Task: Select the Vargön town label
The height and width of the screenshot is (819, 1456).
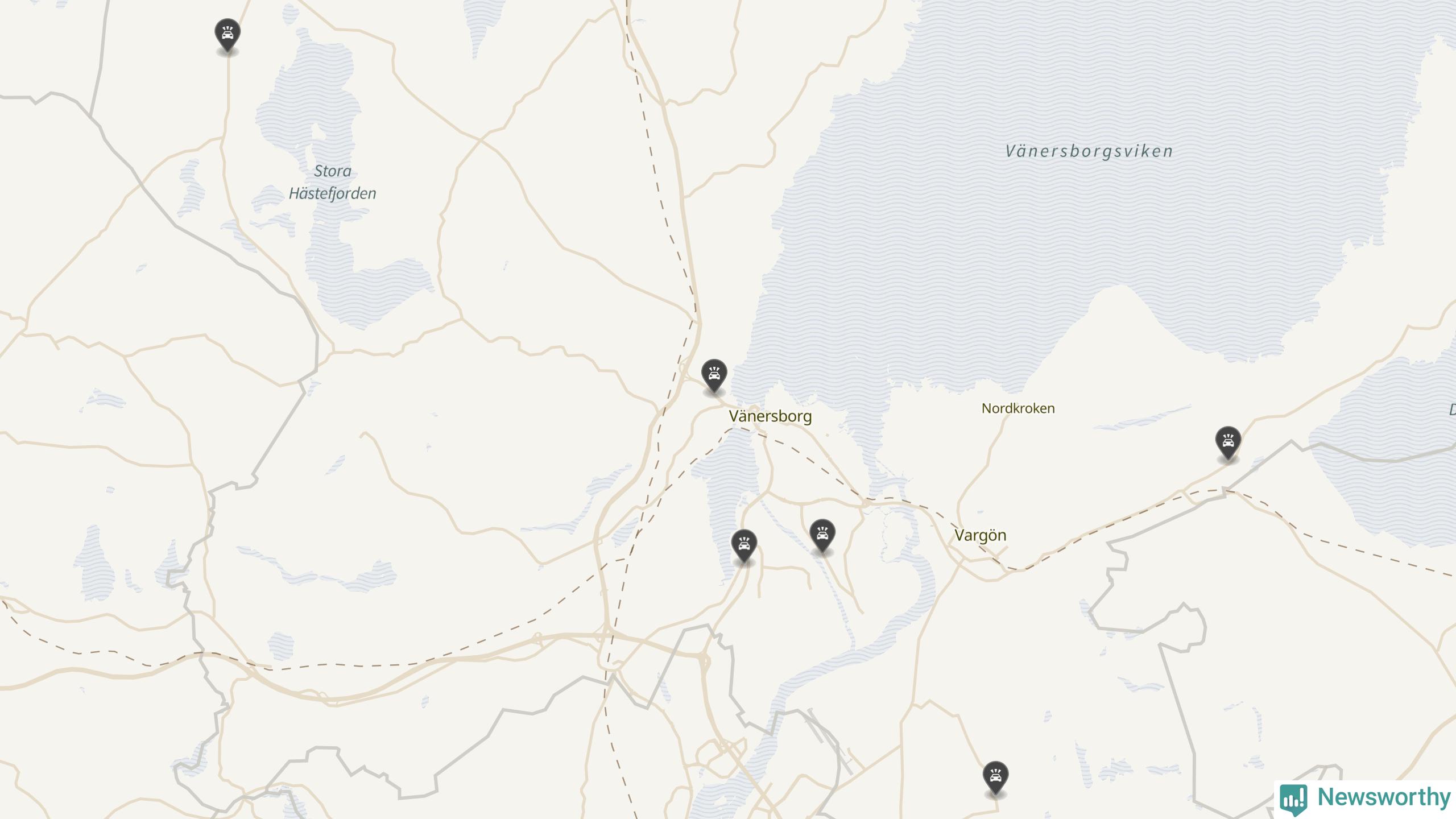Action: pos(980,535)
